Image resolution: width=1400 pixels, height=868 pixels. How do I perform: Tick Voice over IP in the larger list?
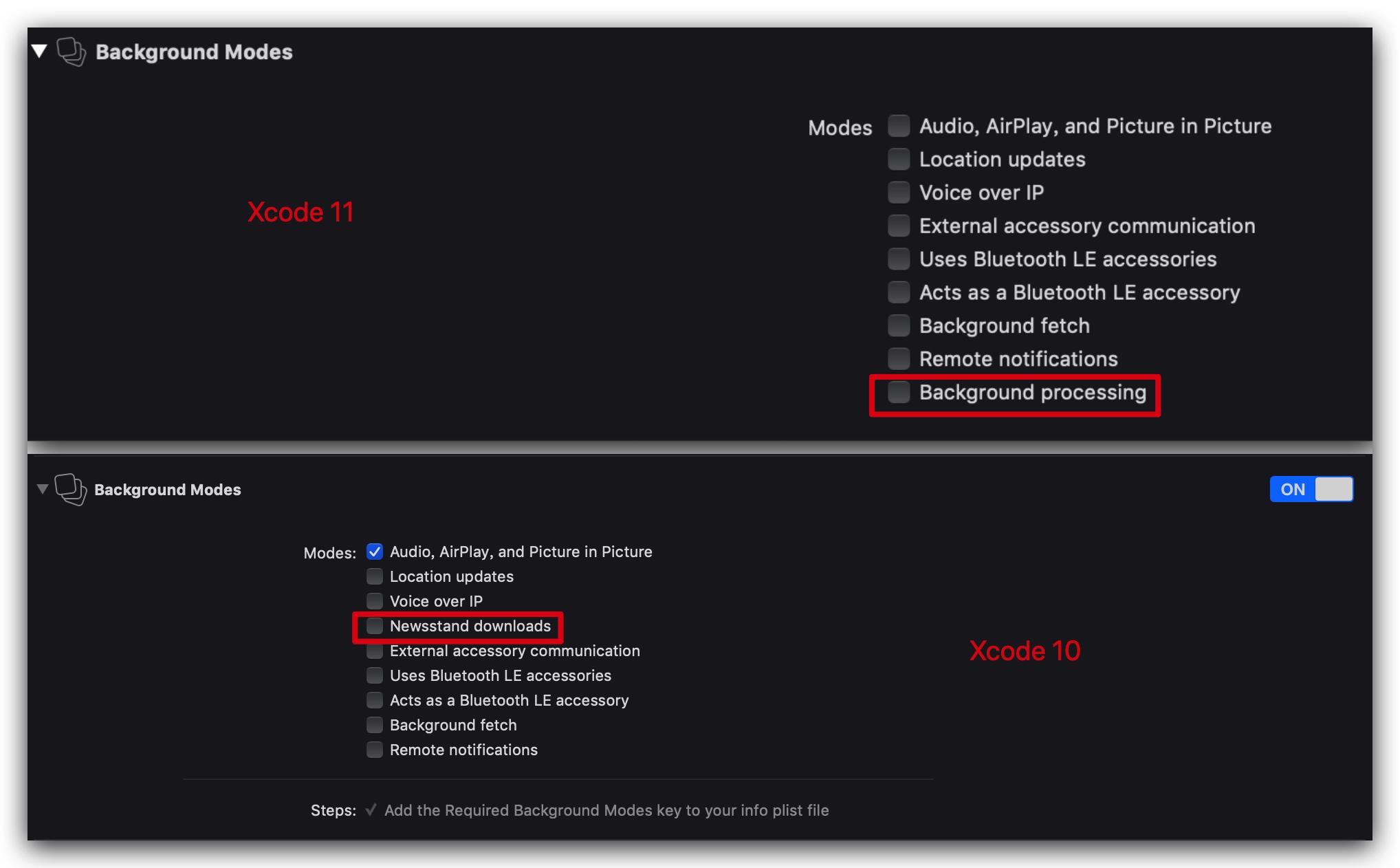pyautogui.click(x=898, y=193)
